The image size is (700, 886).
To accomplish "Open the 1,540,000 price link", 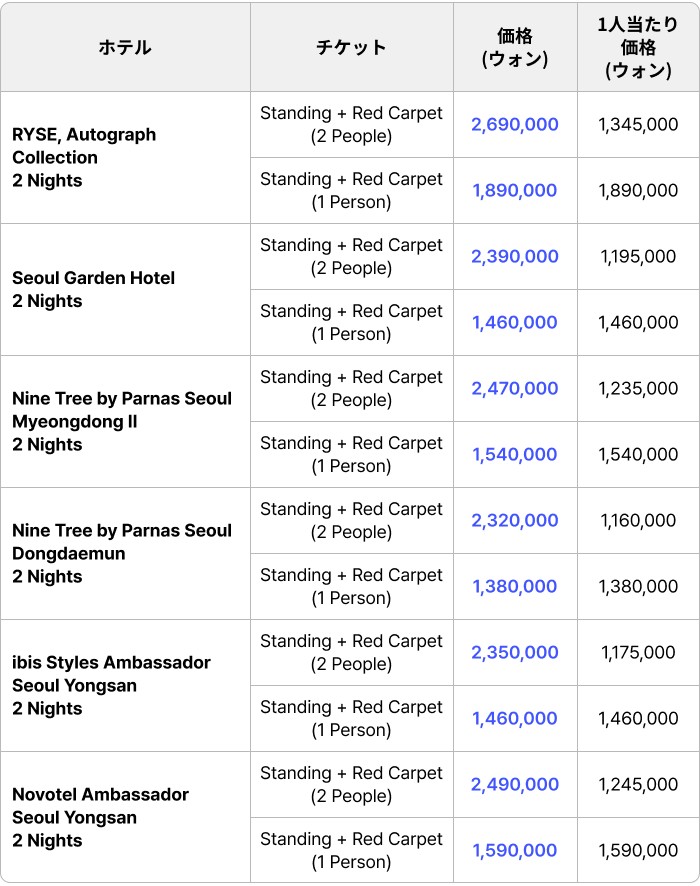I will (515, 455).
